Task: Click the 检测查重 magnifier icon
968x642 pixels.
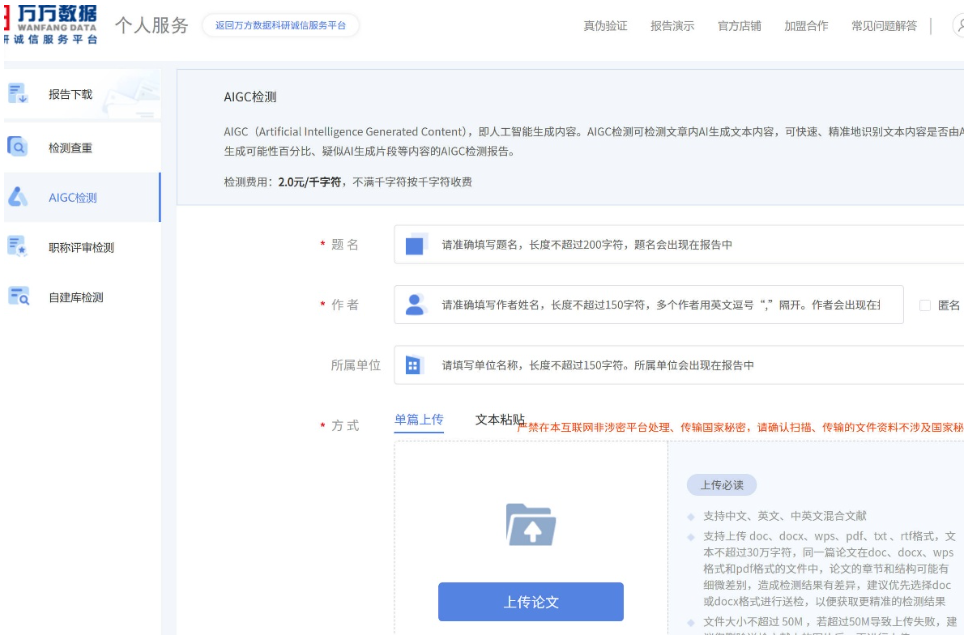Action: [18, 147]
